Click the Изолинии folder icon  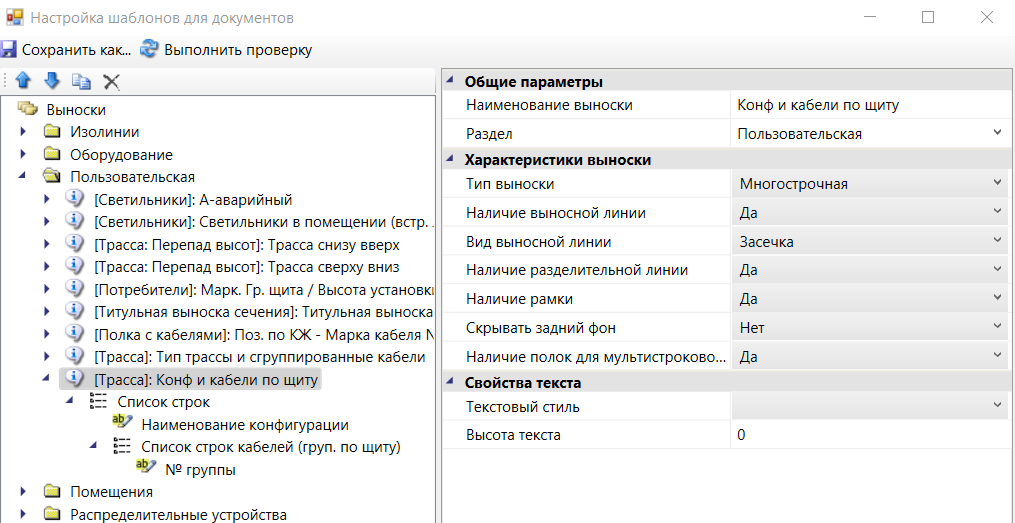pos(52,132)
